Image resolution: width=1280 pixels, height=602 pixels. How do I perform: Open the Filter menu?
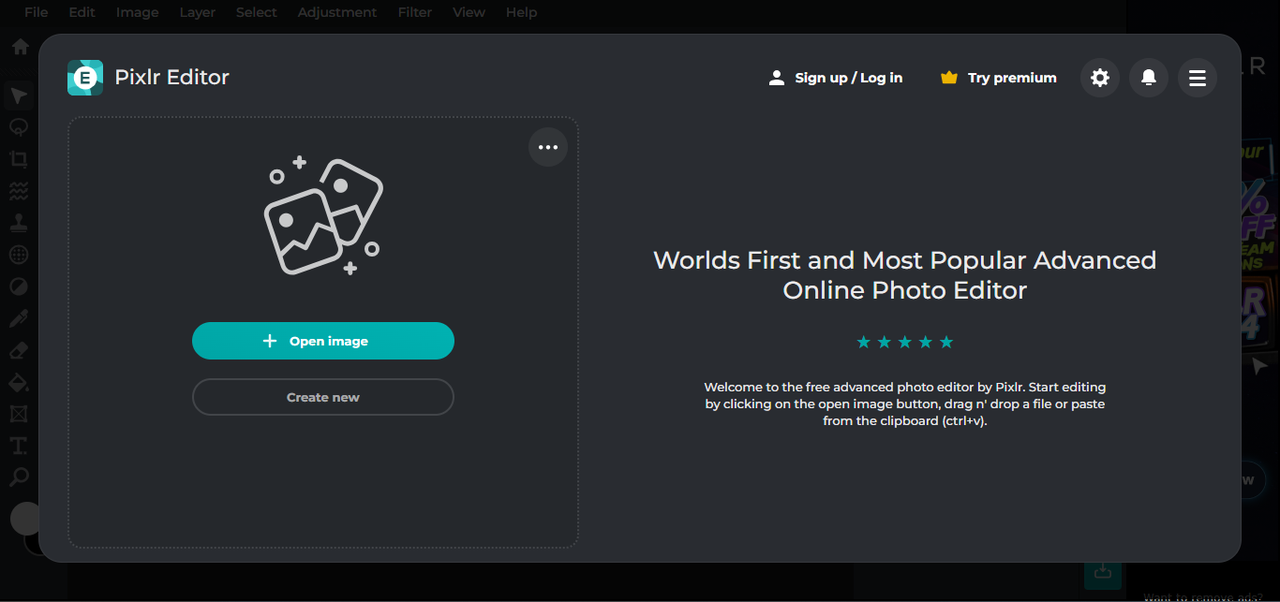415,12
